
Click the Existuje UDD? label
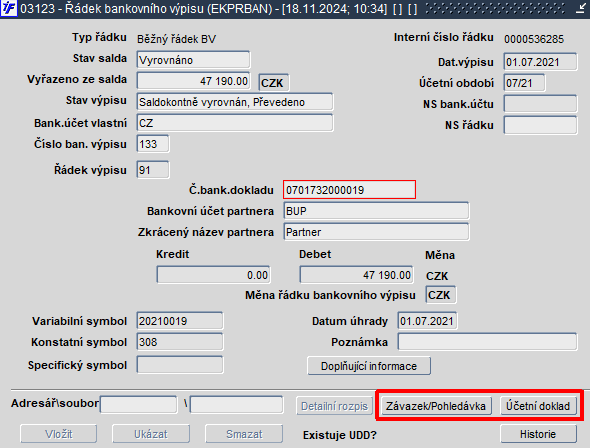[x=339, y=435]
